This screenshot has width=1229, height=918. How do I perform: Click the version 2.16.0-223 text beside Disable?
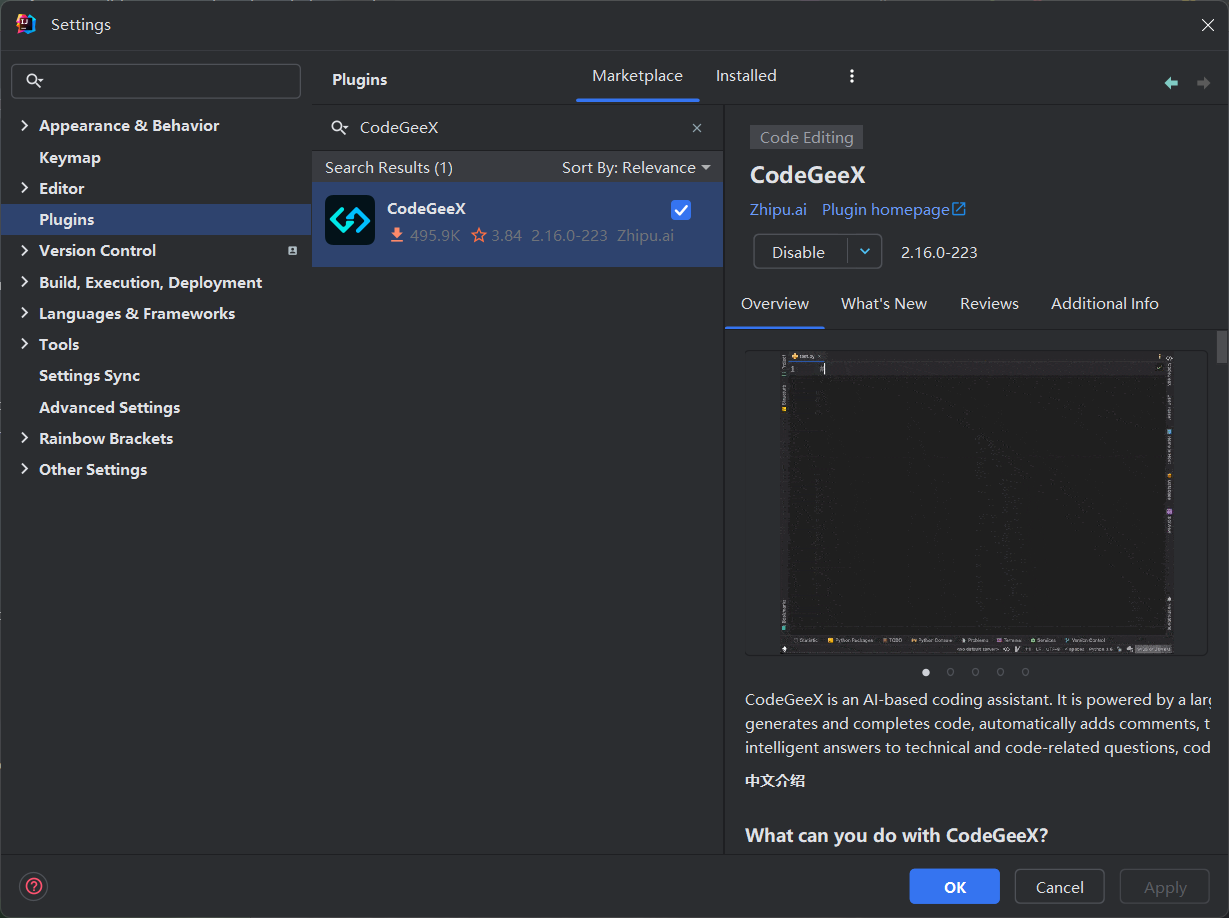pyautogui.click(x=939, y=252)
